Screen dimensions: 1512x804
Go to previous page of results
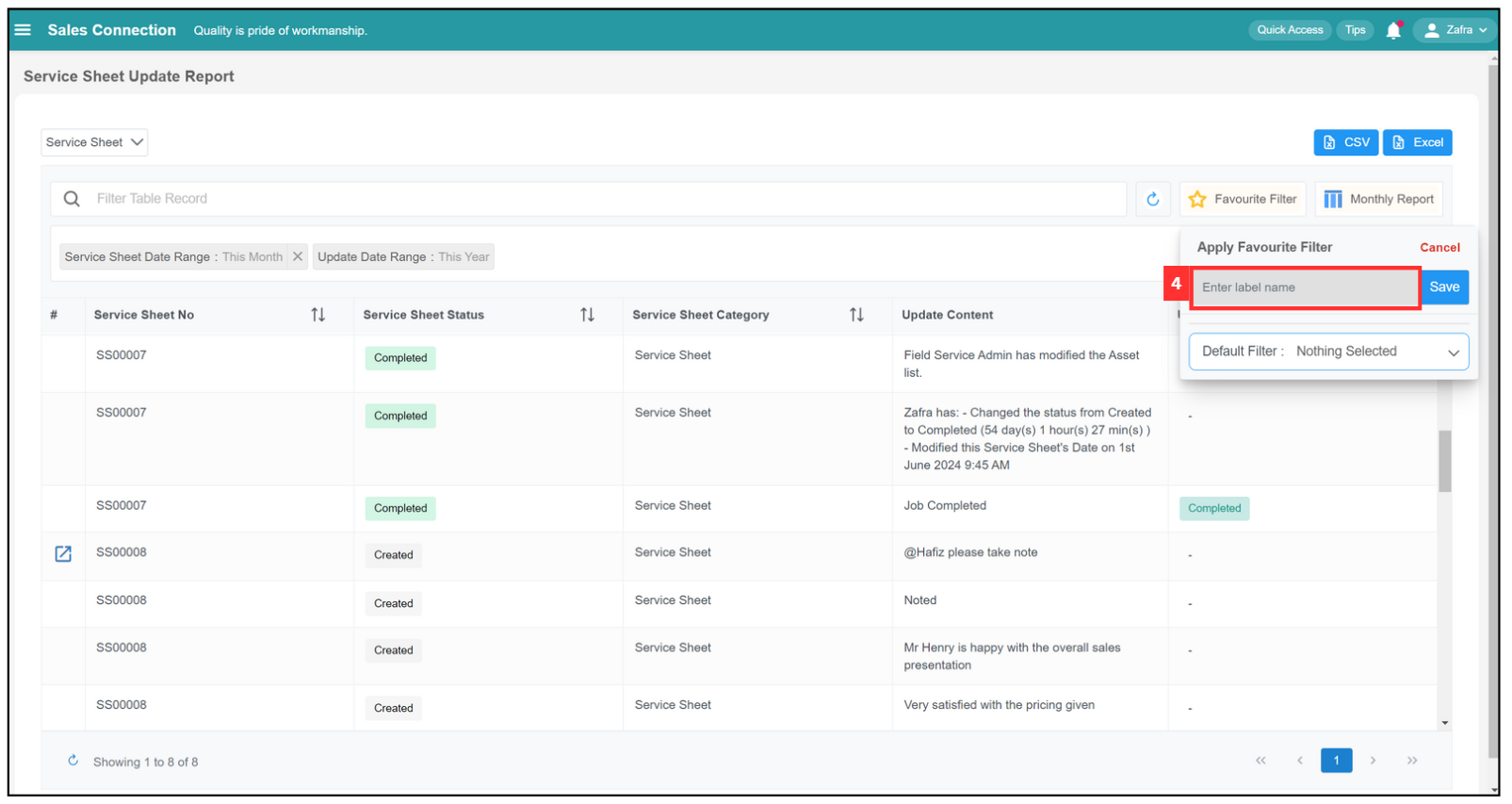tap(1300, 761)
